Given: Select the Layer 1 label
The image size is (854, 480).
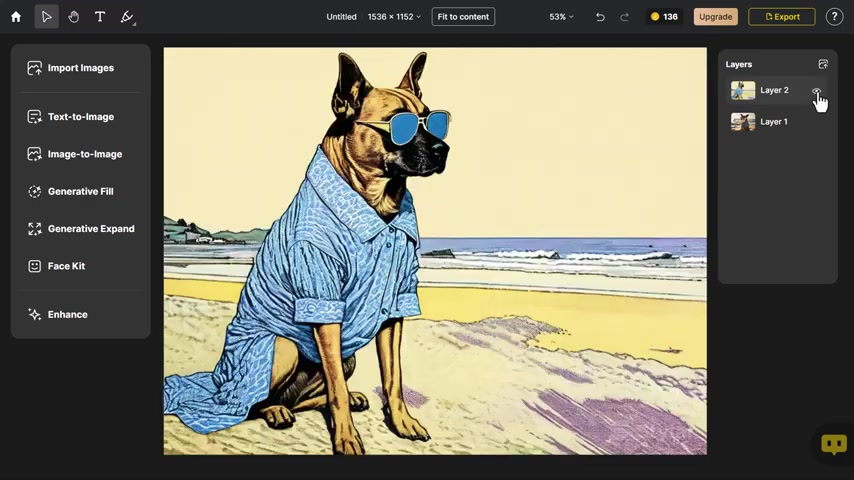Looking at the screenshot, I should click(x=774, y=122).
